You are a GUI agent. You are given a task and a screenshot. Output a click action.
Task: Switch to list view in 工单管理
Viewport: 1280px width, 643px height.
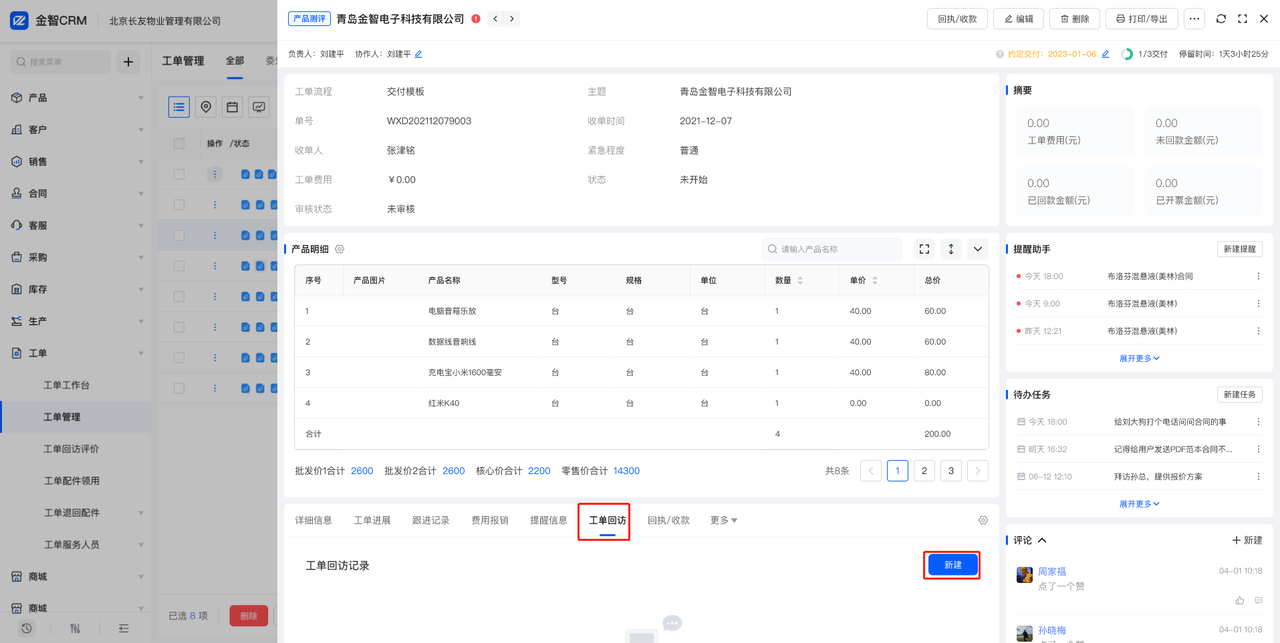179,107
